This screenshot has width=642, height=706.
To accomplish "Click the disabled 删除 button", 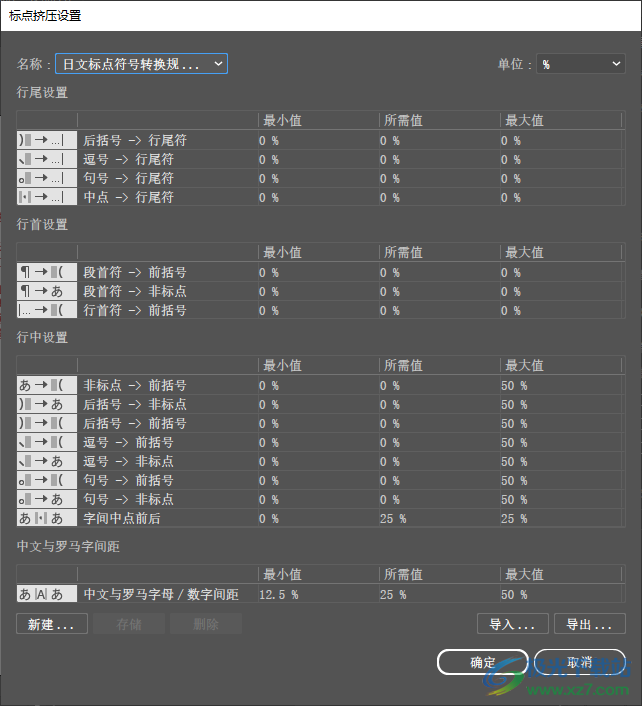I will tap(206, 624).
